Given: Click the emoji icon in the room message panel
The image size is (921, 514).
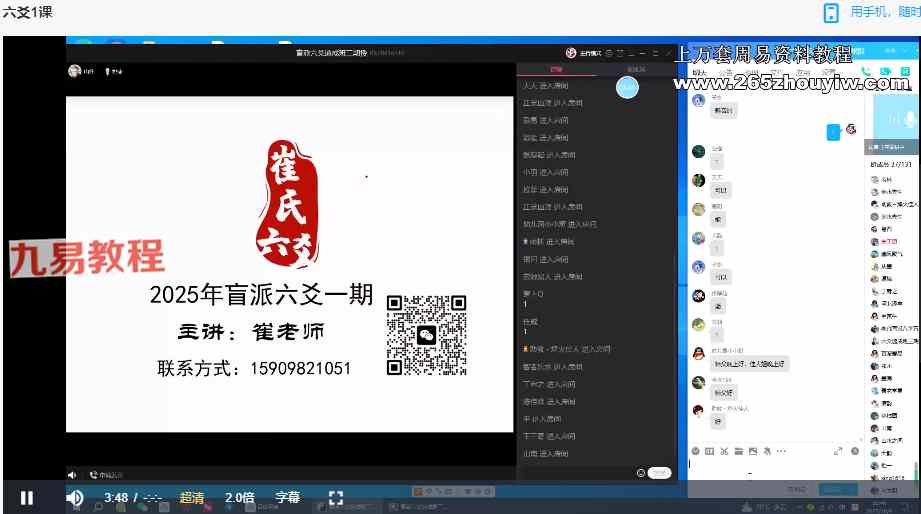Looking at the screenshot, I should coord(641,472).
